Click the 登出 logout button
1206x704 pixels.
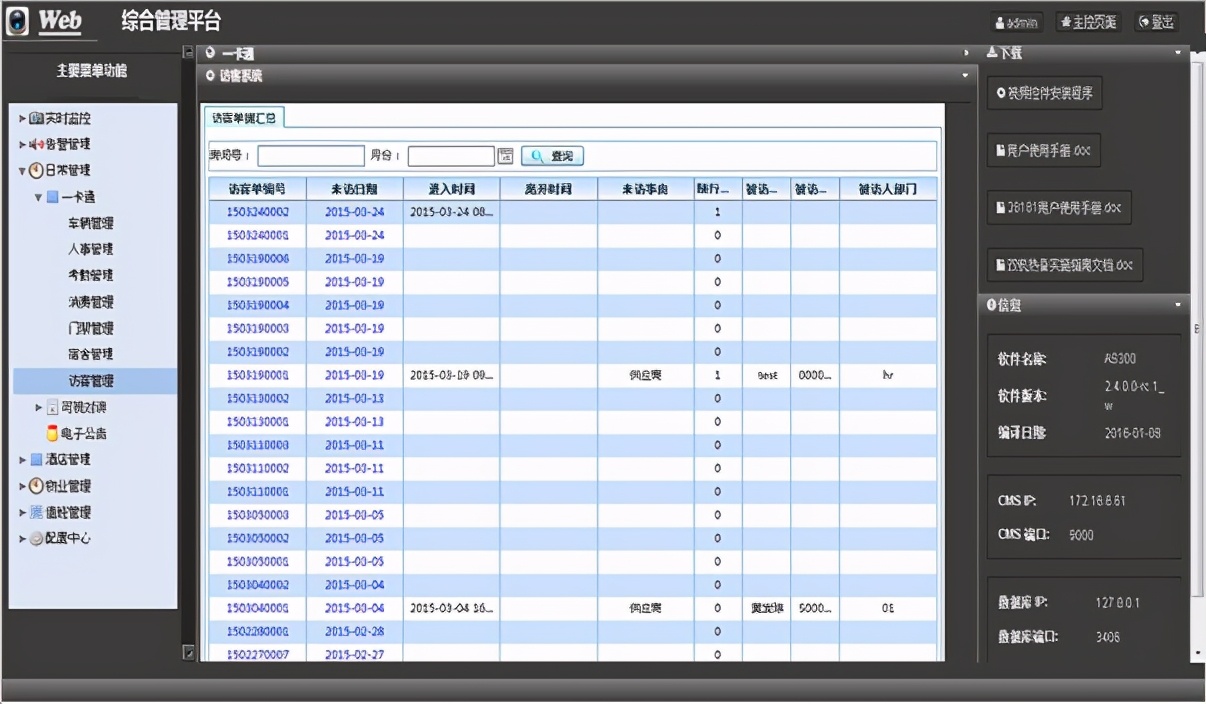[x=1155, y=23]
